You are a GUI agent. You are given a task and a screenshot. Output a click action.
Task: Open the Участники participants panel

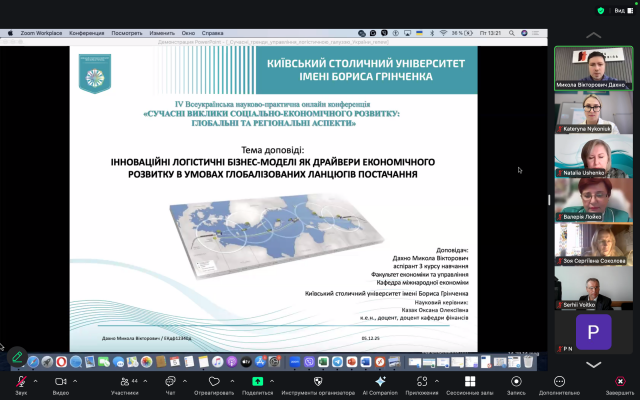125,381
